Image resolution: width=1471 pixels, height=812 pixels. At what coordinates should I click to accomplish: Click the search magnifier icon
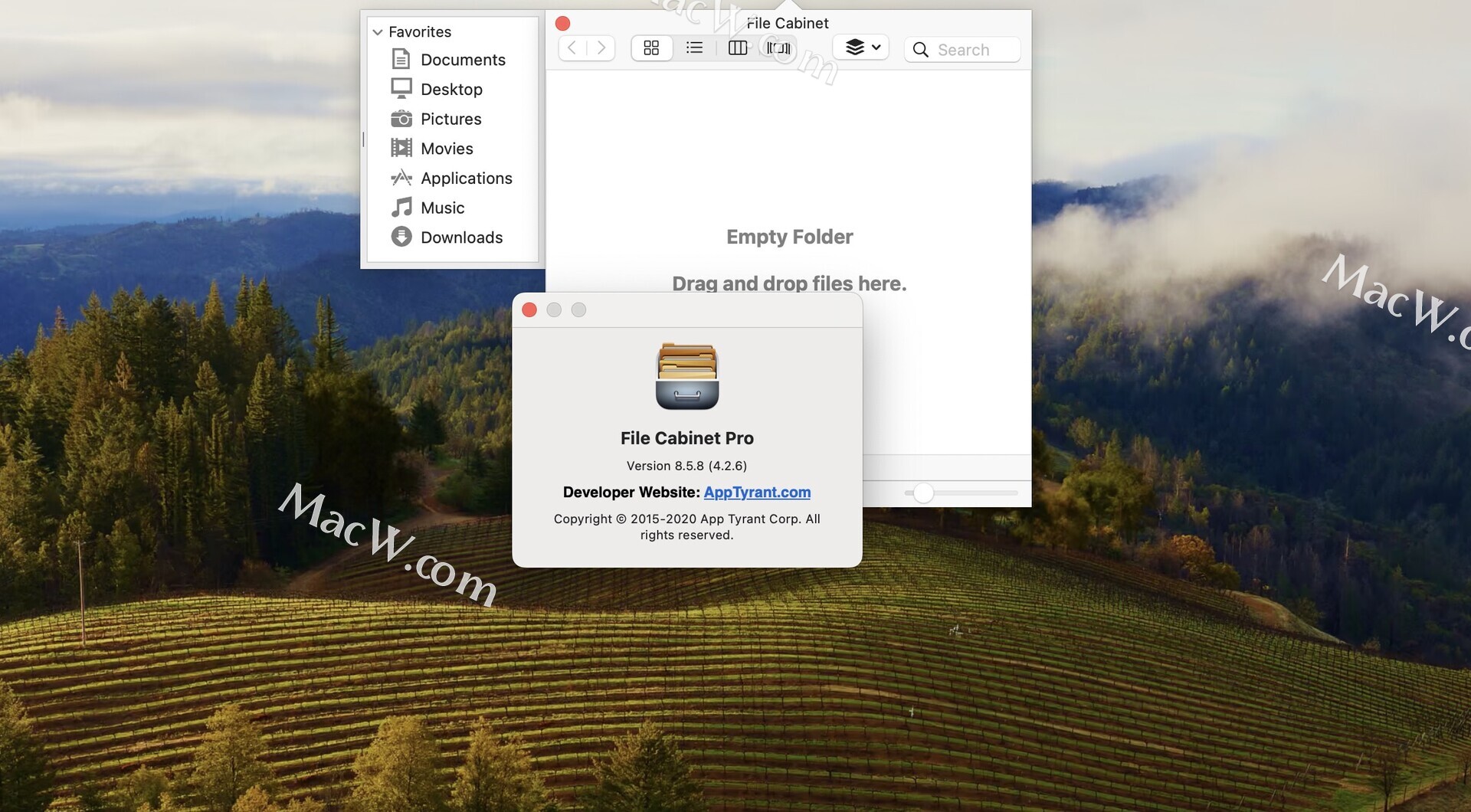(921, 50)
